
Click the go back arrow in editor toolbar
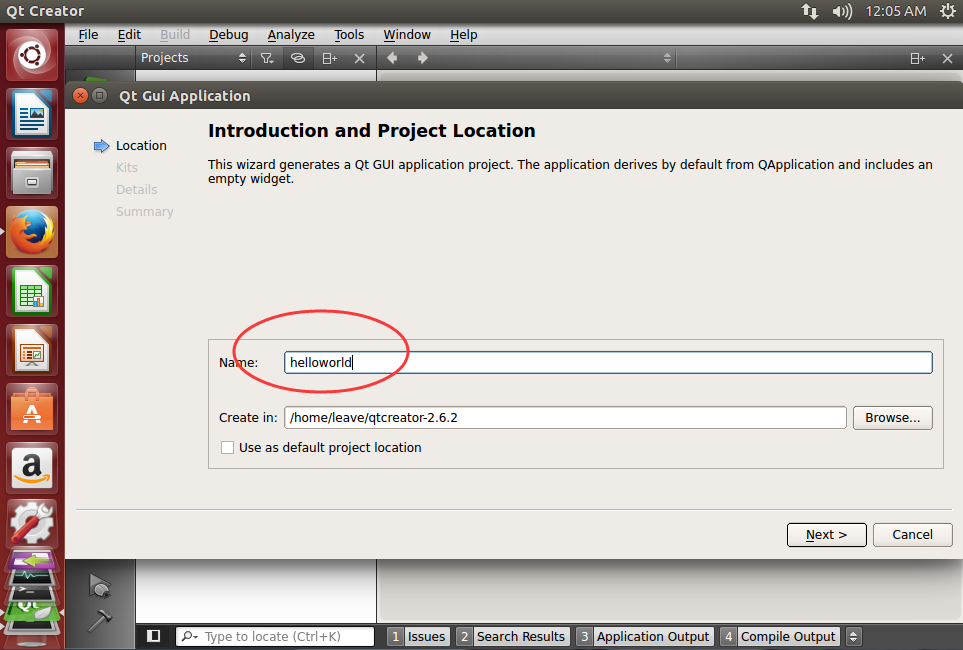coord(392,58)
